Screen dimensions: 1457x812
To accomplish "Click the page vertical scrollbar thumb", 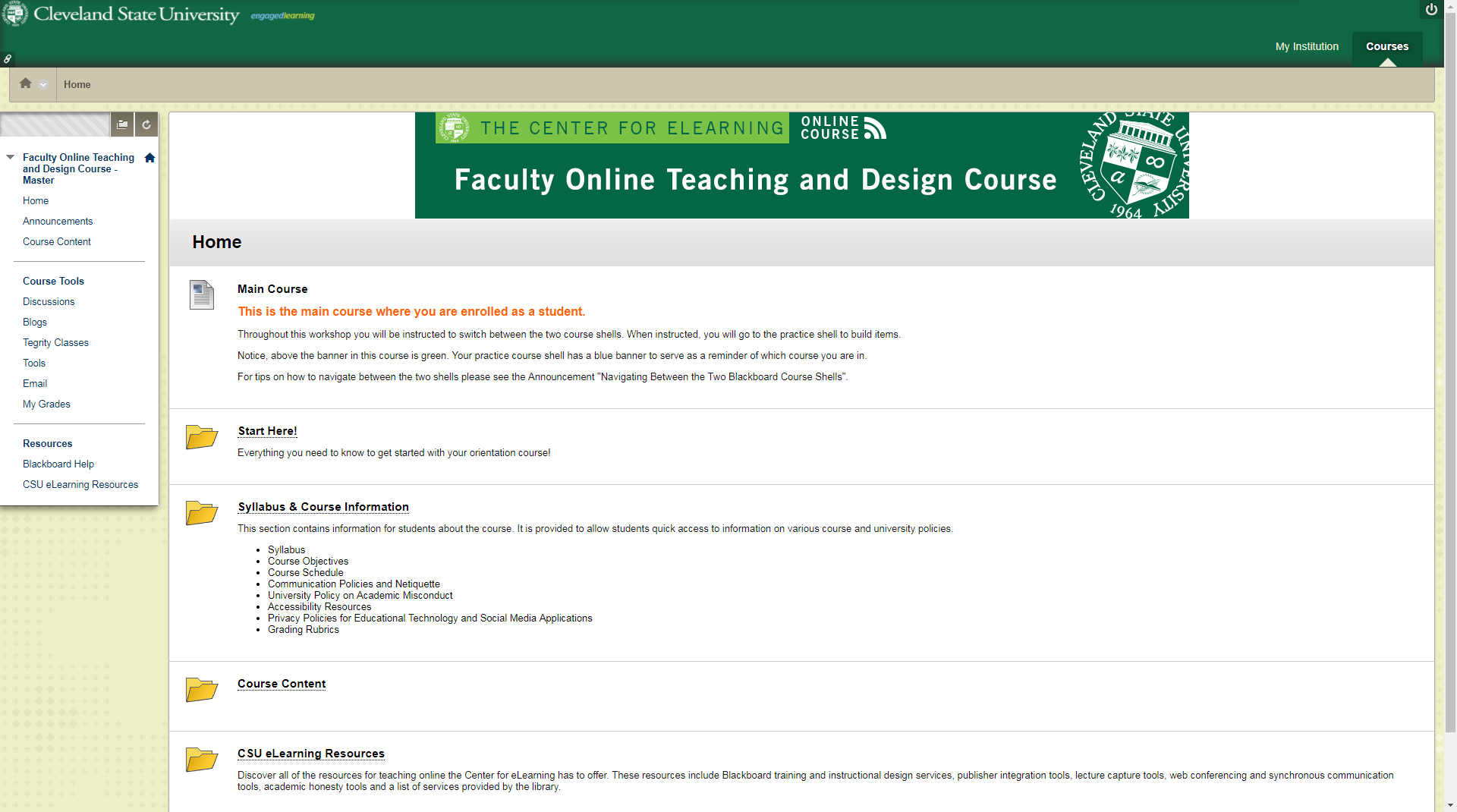I will [x=1450, y=372].
